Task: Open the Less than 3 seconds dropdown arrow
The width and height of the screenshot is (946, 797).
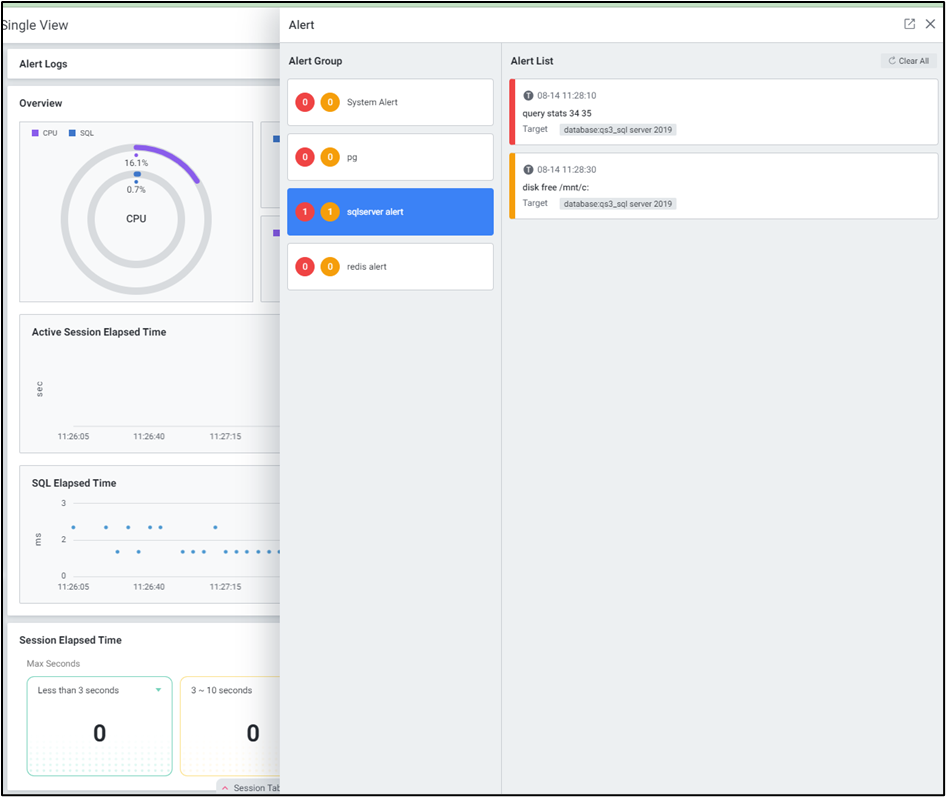Action: [x=158, y=690]
